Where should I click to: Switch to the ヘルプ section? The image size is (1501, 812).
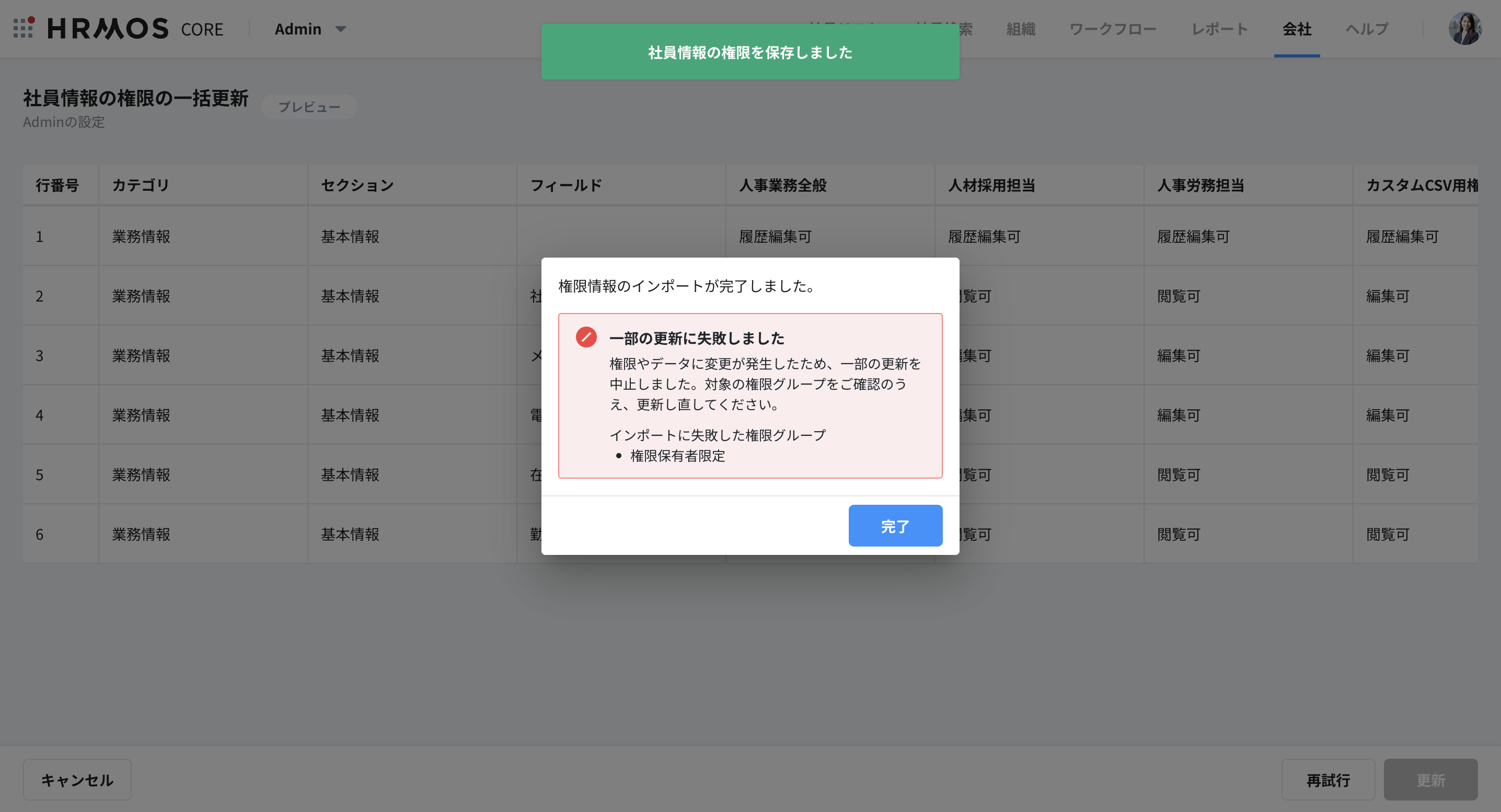(1366, 29)
